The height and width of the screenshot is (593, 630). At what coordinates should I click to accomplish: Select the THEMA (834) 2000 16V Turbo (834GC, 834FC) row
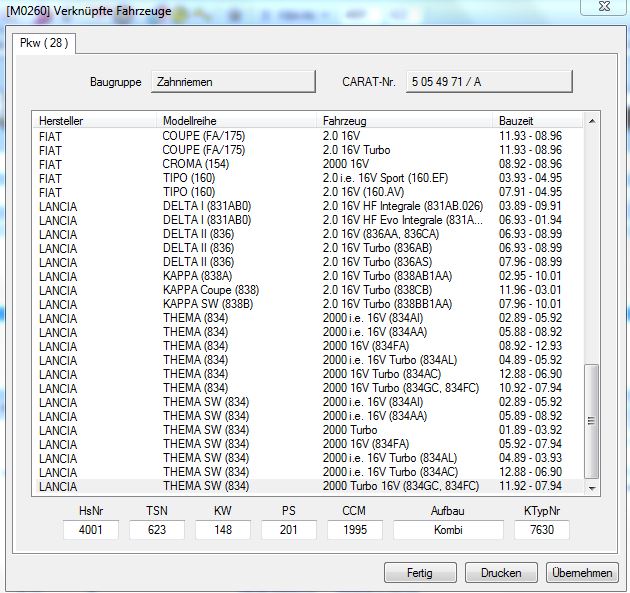[x=309, y=388]
